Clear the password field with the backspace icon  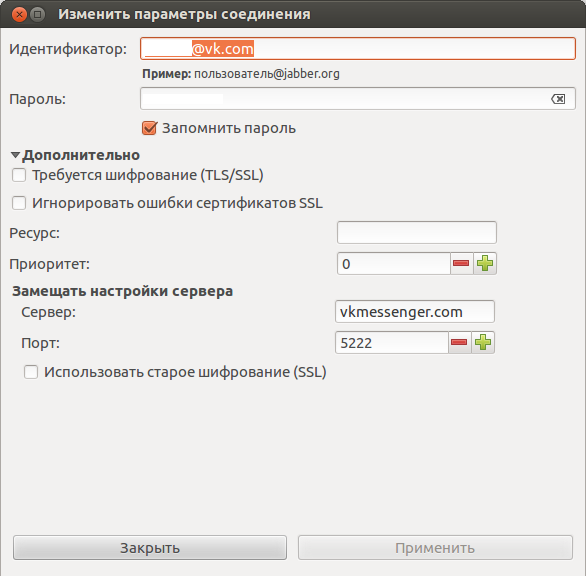pos(558,99)
